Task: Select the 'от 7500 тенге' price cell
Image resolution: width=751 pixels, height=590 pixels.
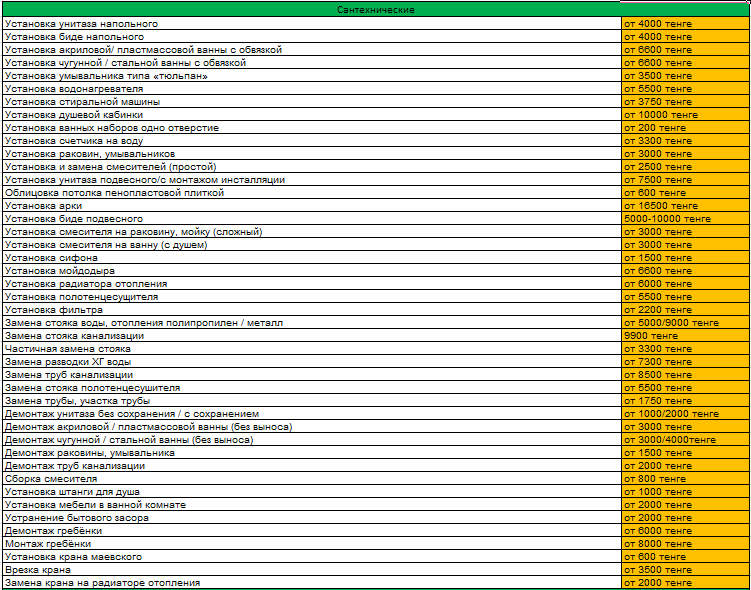Action: pyautogui.click(x=685, y=180)
